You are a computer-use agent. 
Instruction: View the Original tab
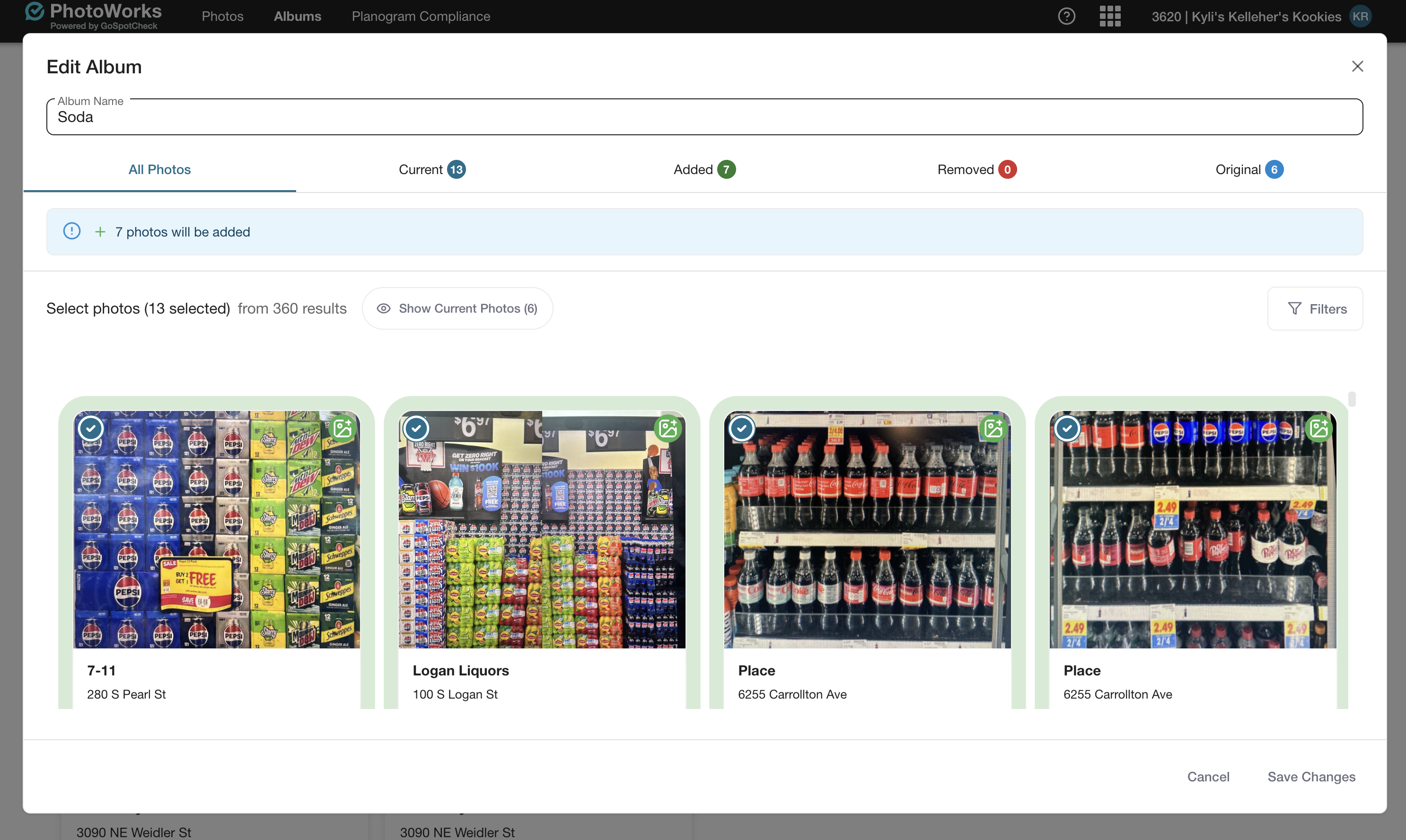click(1249, 169)
